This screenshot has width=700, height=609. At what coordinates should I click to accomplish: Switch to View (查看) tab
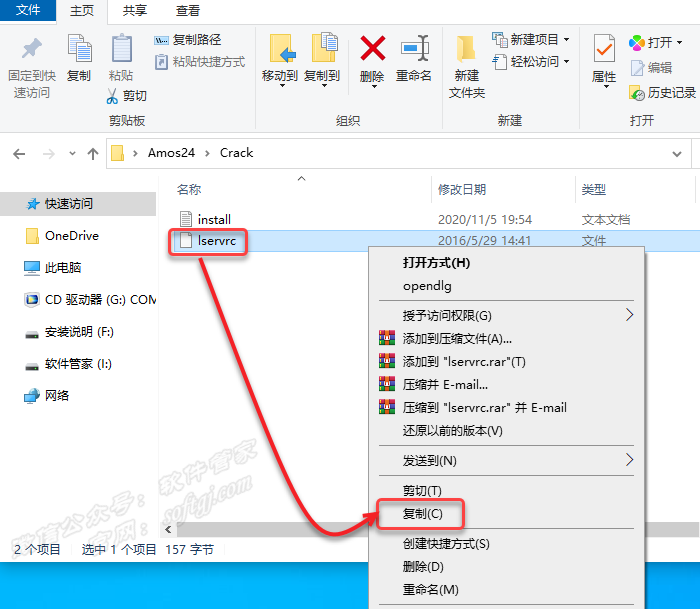click(x=188, y=11)
